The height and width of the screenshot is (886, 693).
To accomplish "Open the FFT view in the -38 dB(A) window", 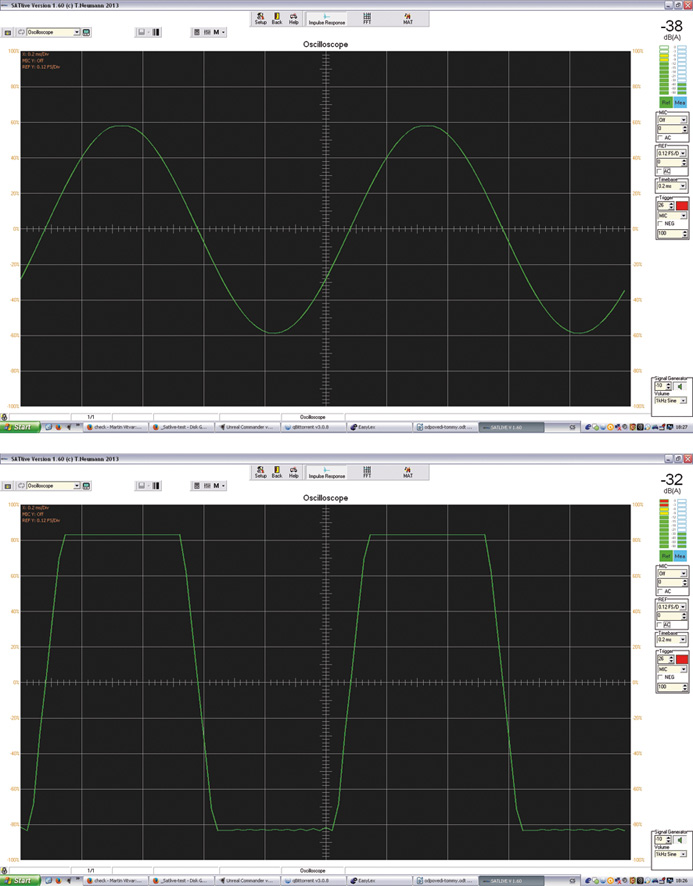I will click(x=367, y=19).
